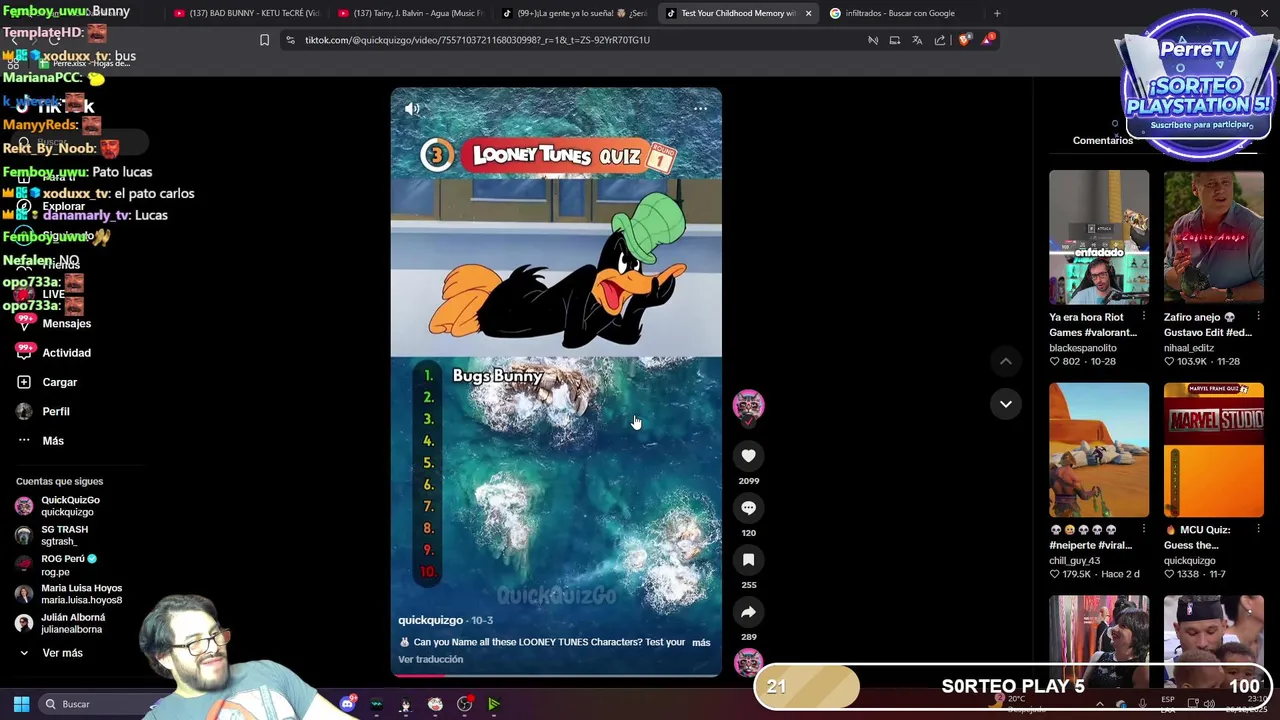This screenshot has width=1280, height=720.
Task: Close the 'Test Your Childhood Memory' tab
Action: pos(808,13)
